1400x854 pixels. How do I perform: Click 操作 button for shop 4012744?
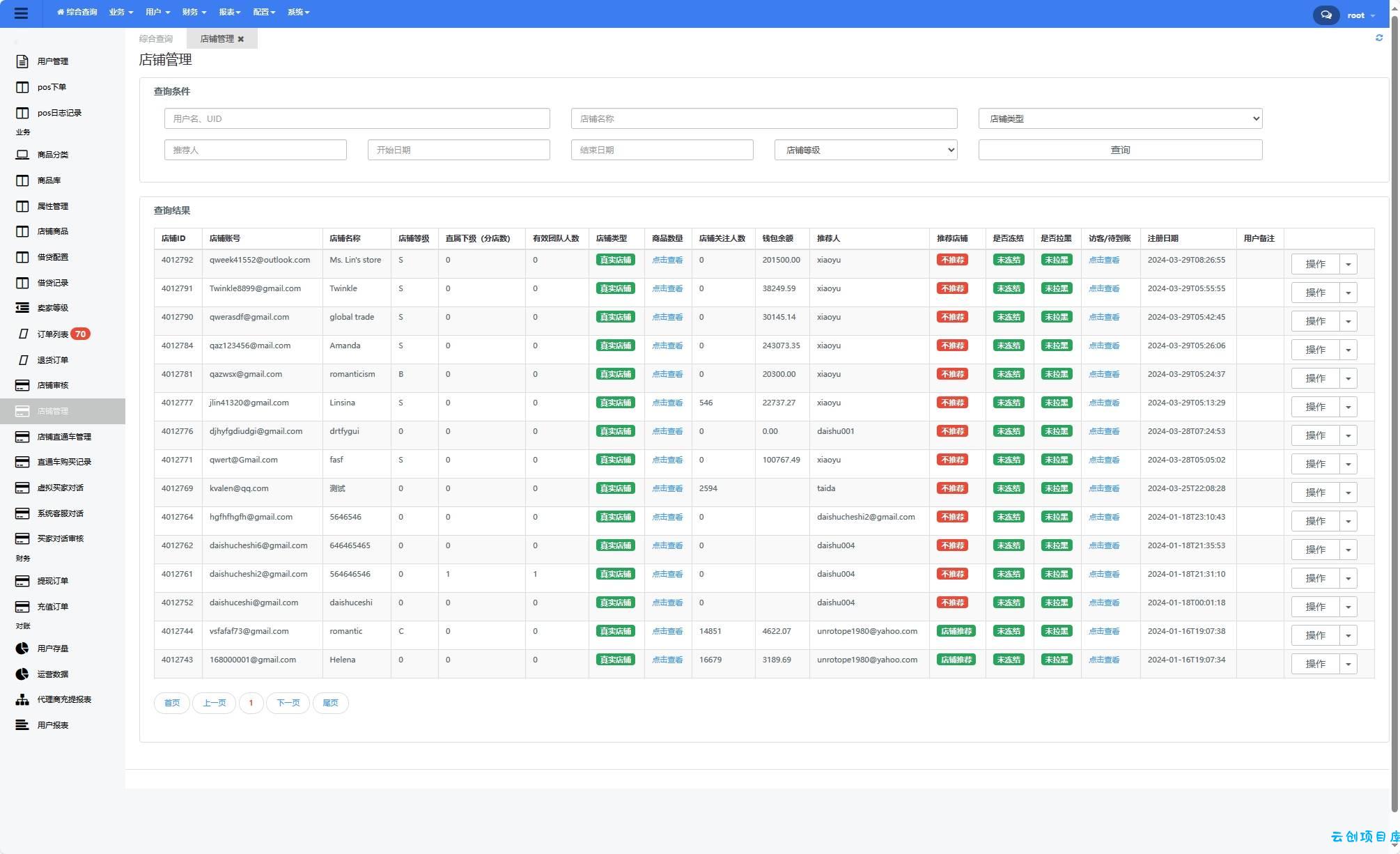click(x=1315, y=635)
